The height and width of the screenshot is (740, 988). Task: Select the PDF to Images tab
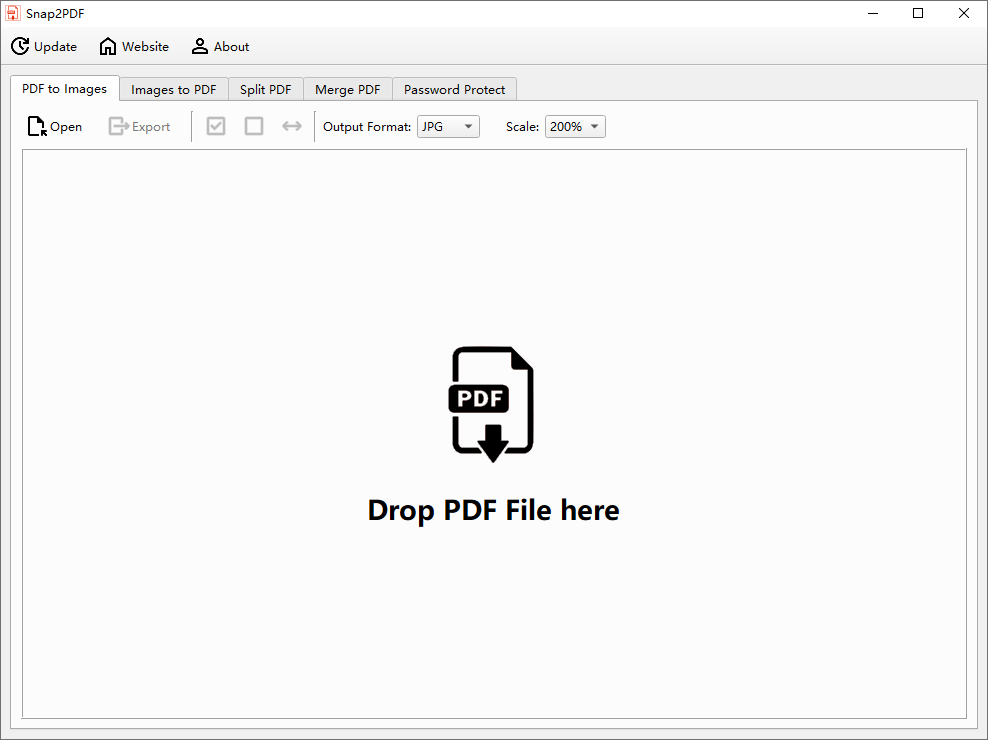click(65, 89)
